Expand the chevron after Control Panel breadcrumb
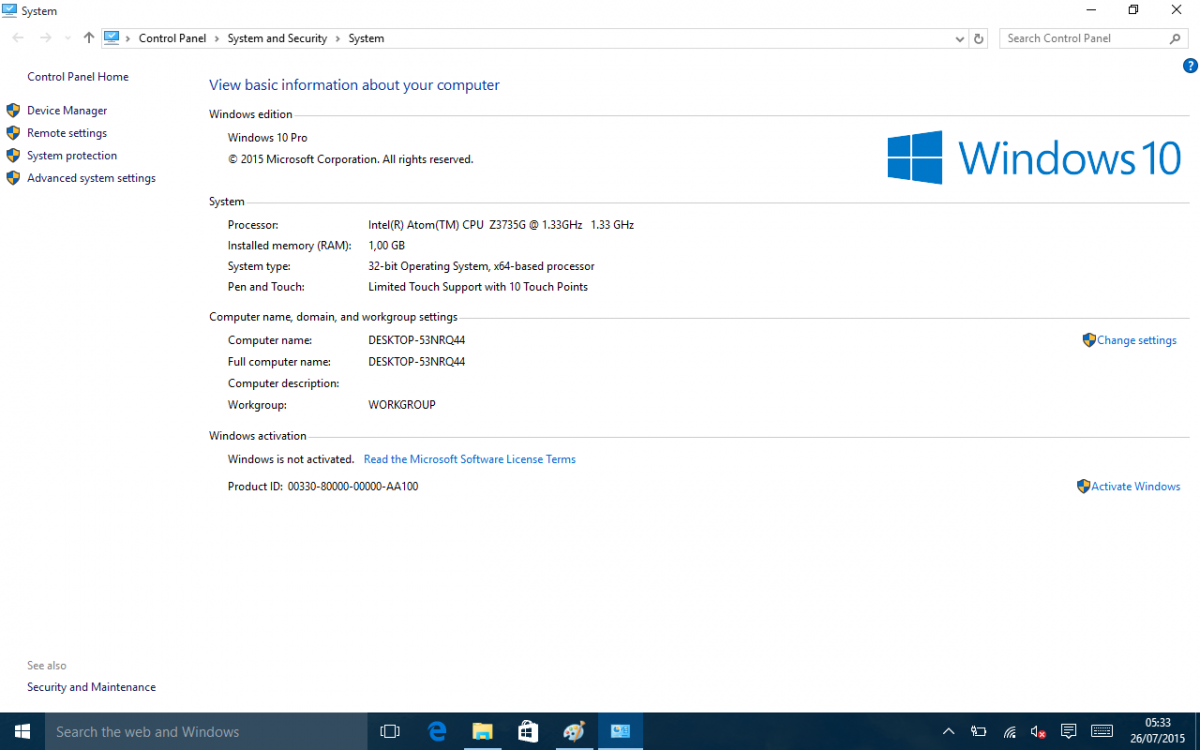 tap(216, 38)
